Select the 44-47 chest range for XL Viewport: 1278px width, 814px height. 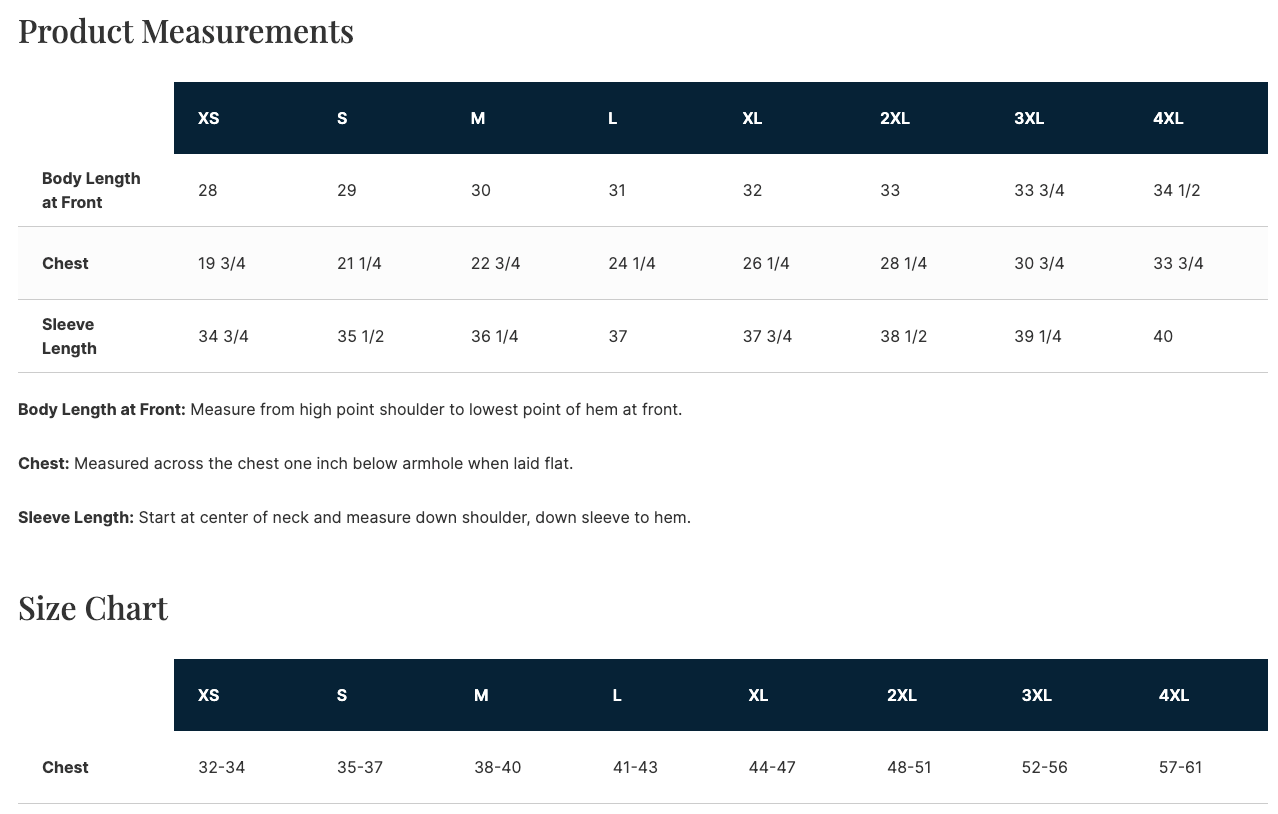pyautogui.click(x=772, y=767)
